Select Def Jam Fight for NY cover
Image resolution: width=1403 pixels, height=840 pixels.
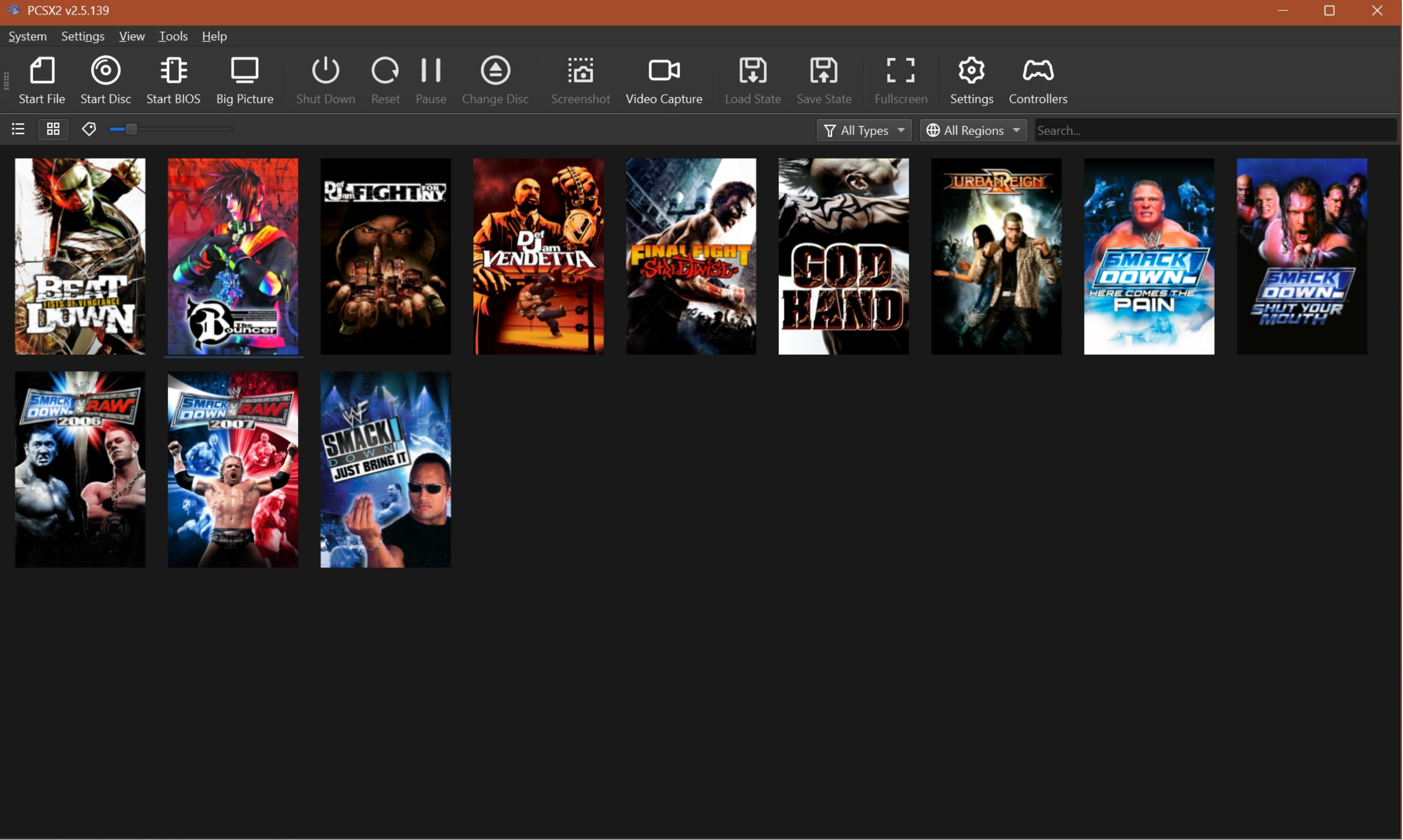[386, 256]
